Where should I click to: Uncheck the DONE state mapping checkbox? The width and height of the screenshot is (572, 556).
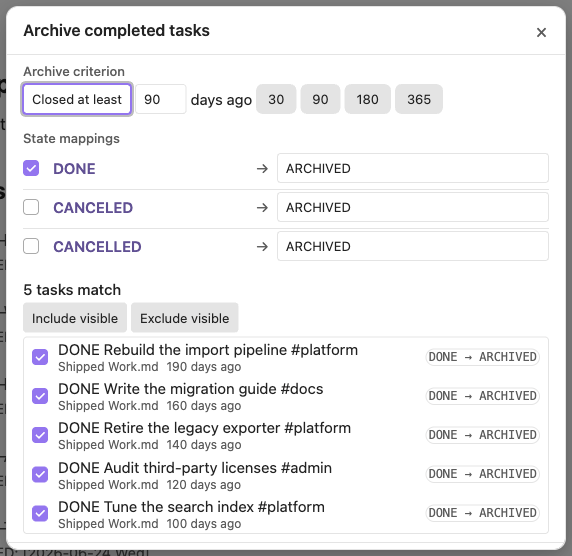(31, 168)
